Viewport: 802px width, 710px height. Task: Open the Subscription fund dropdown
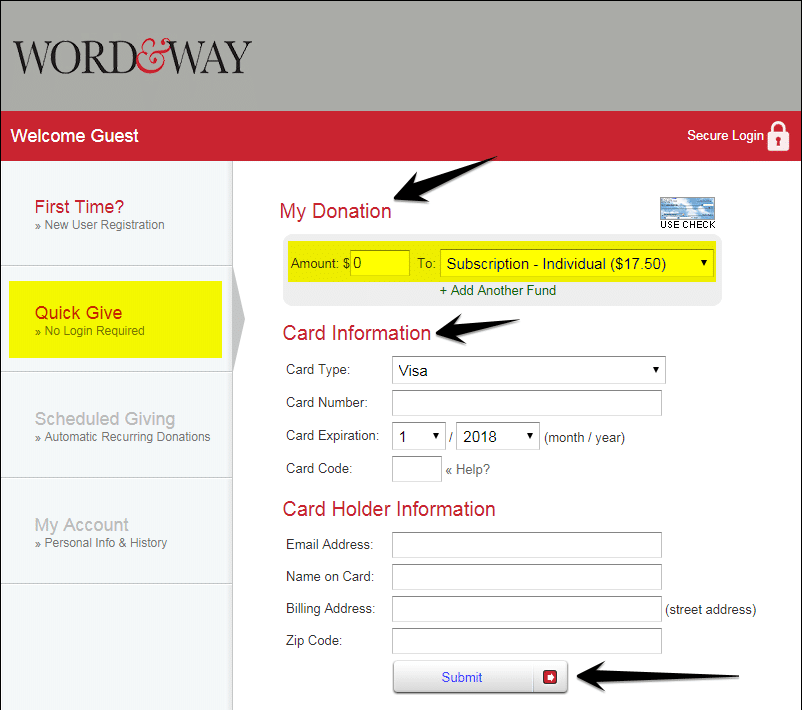(576, 262)
